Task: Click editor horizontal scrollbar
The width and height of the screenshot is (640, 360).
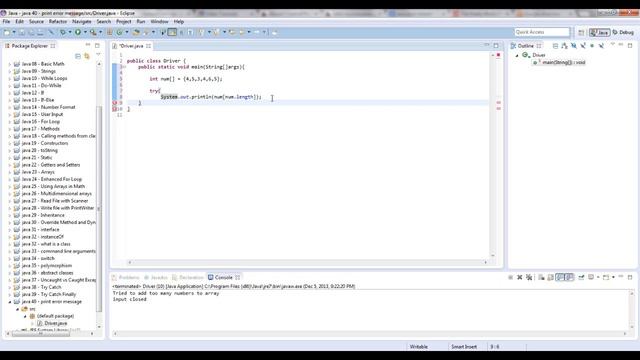Action: (307, 262)
